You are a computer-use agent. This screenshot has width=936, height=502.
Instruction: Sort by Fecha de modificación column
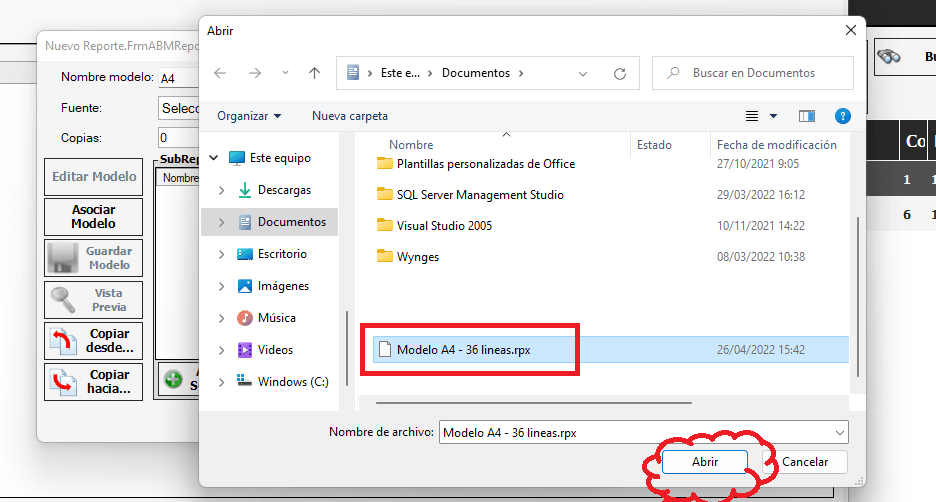[x=776, y=145]
